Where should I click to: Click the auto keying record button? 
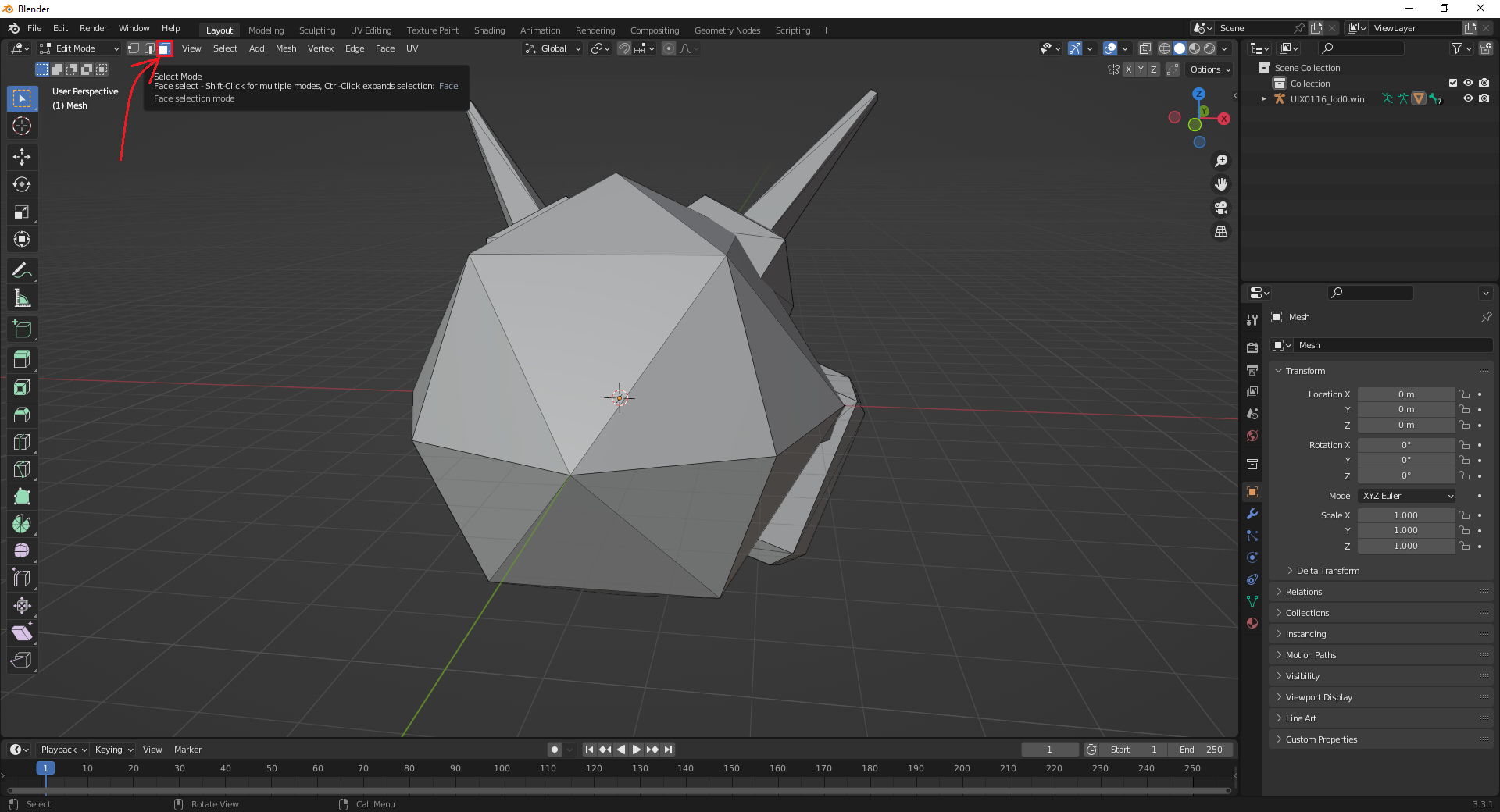pyautogui.click(x=555, y=750)
